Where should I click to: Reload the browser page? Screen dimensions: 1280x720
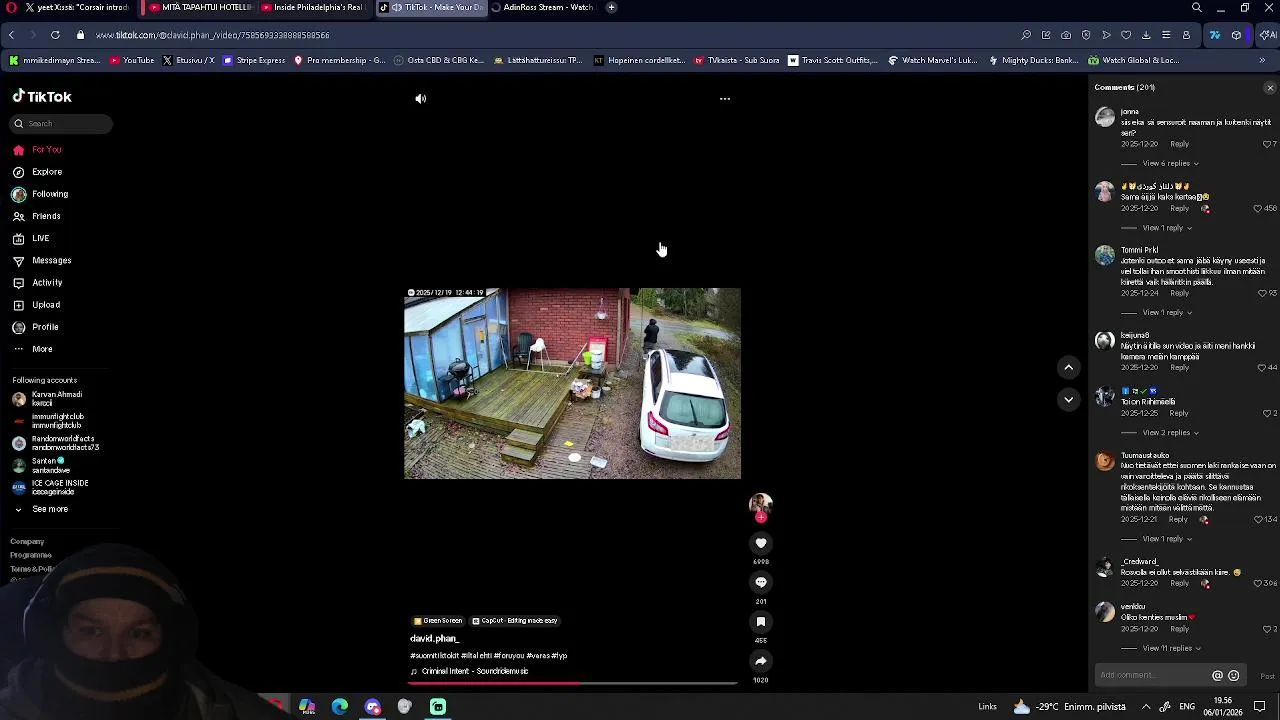pos(55,35)
